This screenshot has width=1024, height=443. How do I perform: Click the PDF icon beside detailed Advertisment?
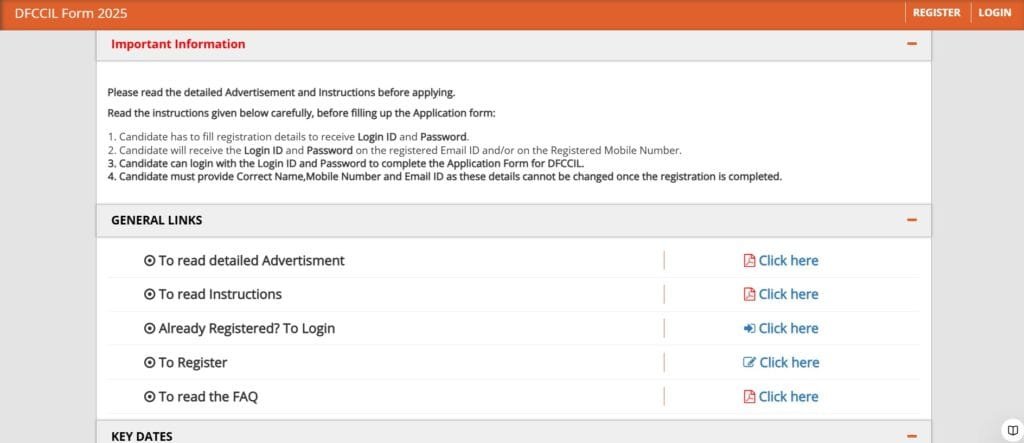point(749,261)
